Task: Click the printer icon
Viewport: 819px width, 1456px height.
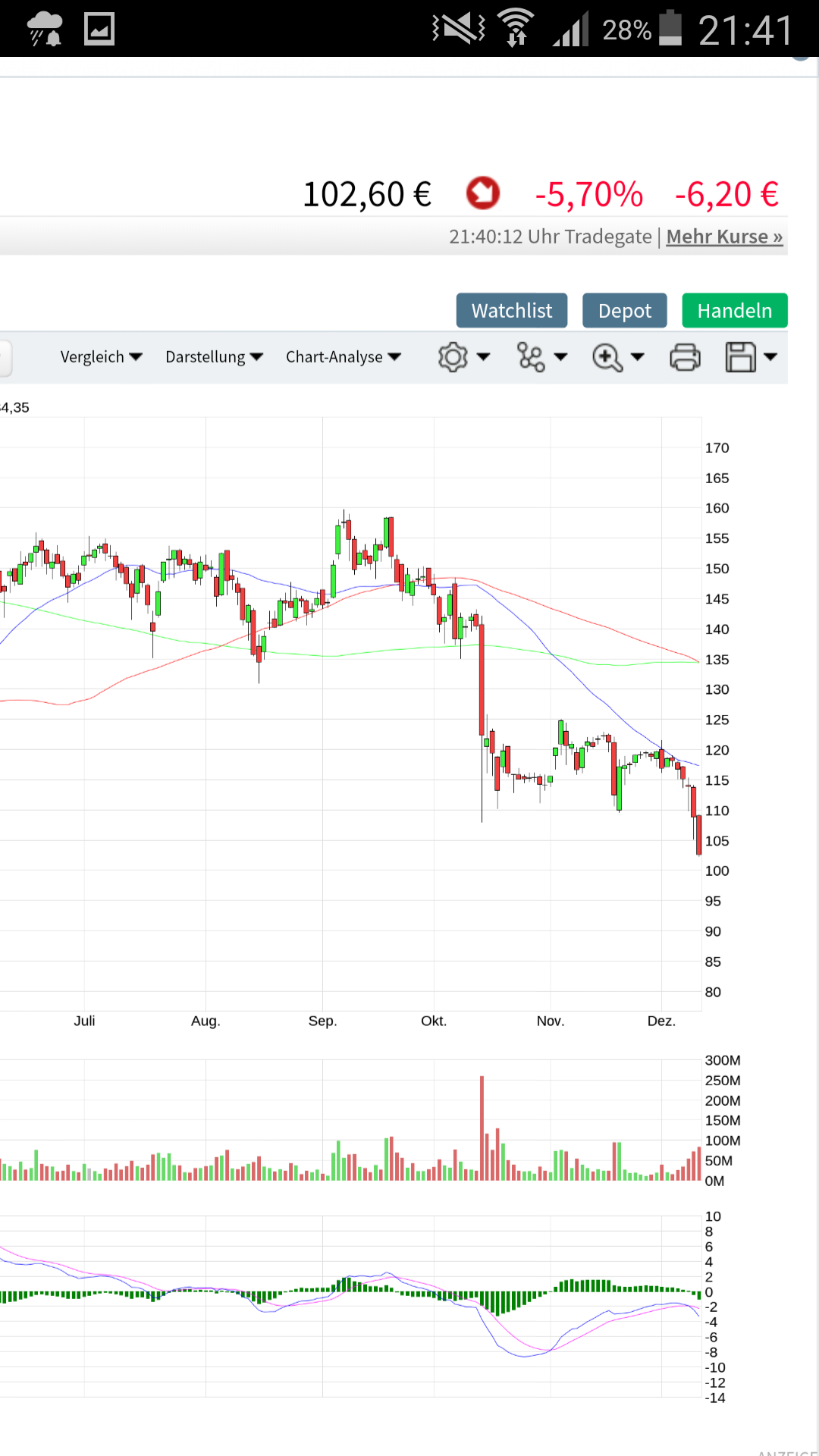Action: point(685,357)
